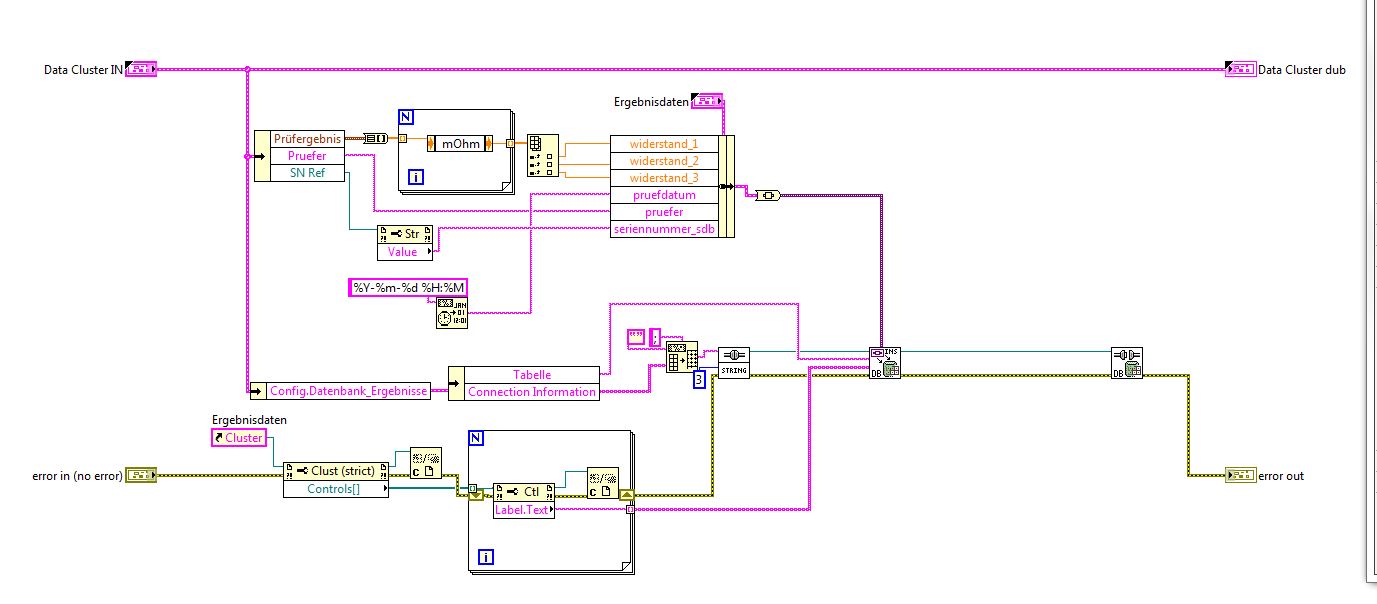
Task: Select upper For Loop N count terminal
Action: 406,117
